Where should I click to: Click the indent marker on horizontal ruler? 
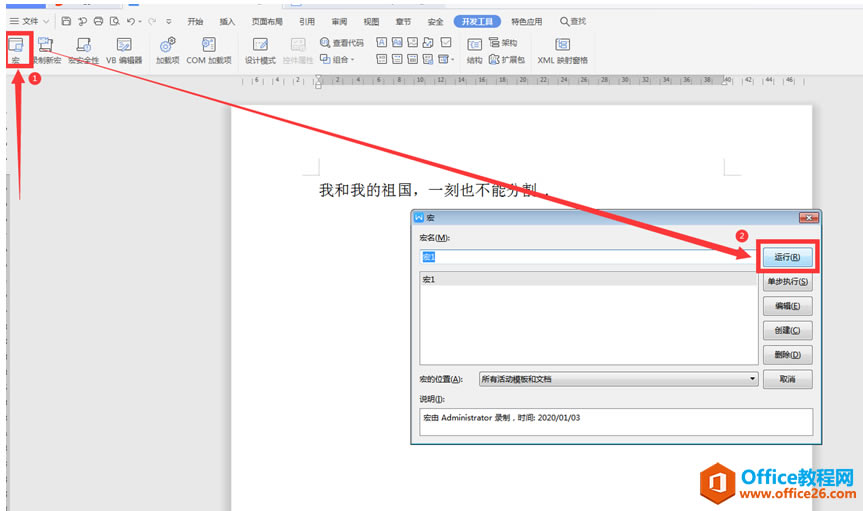pos(318,81)
